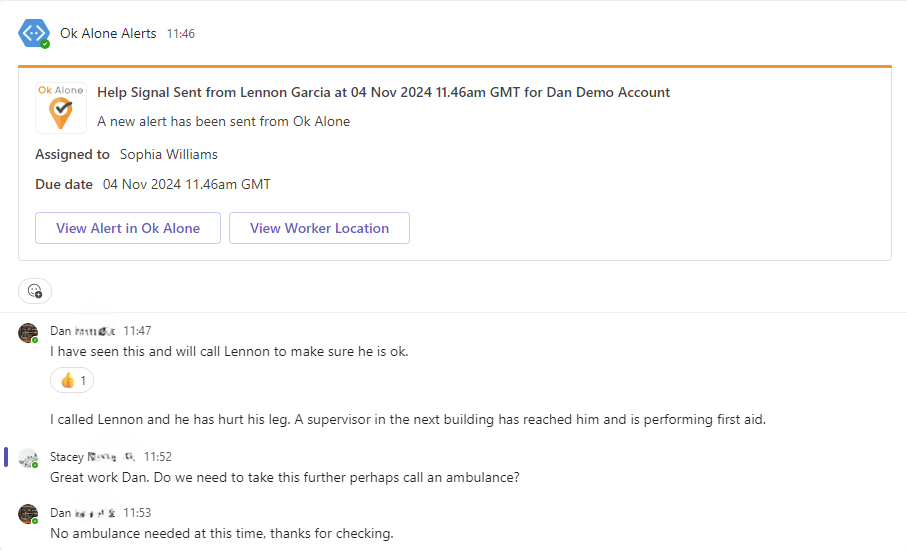The image size is (907, 550).
Task: Click the Ok Alone Alerts bot avatar
Action: pyautogui.click(x=34, y=34)
